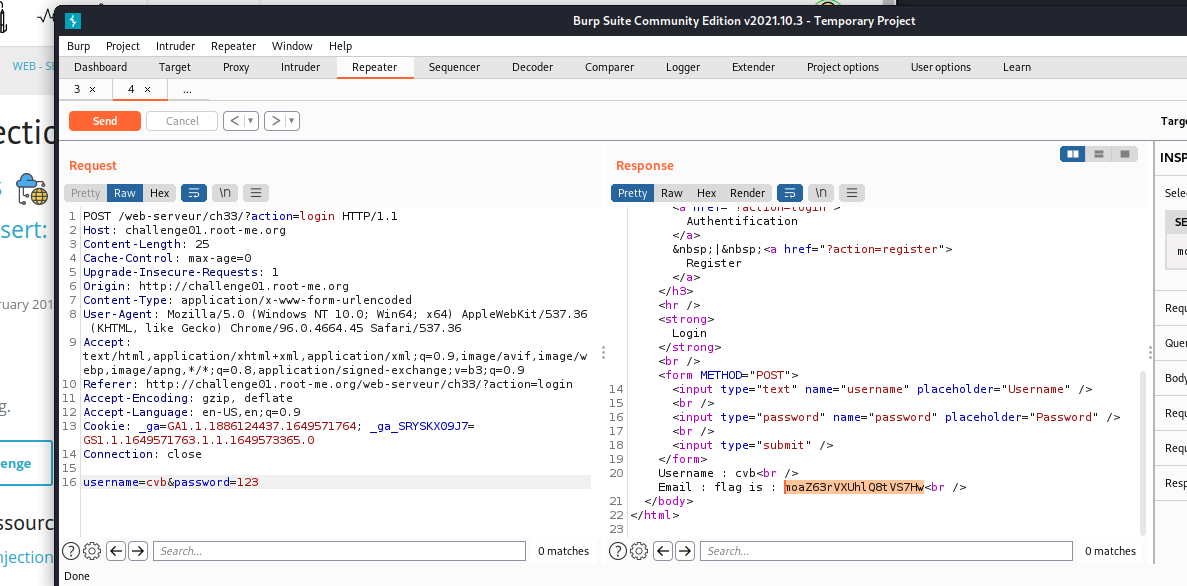Open history dropdown beside forward arrow

tap(292, 120)
